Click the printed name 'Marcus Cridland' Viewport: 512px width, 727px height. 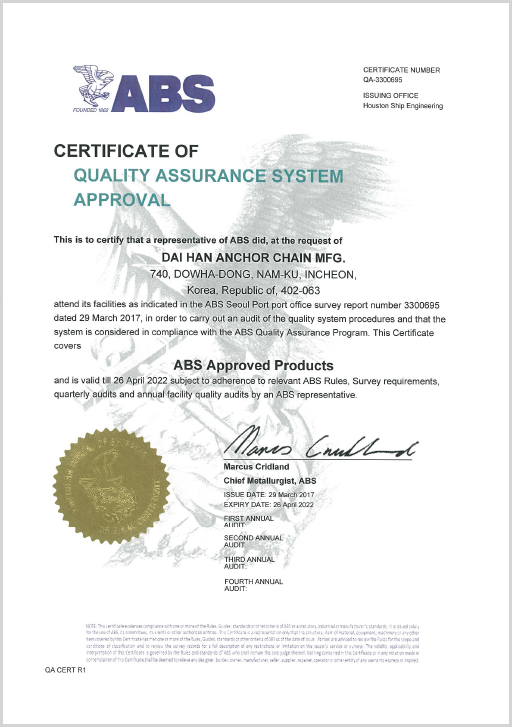[x=256, y=467]
